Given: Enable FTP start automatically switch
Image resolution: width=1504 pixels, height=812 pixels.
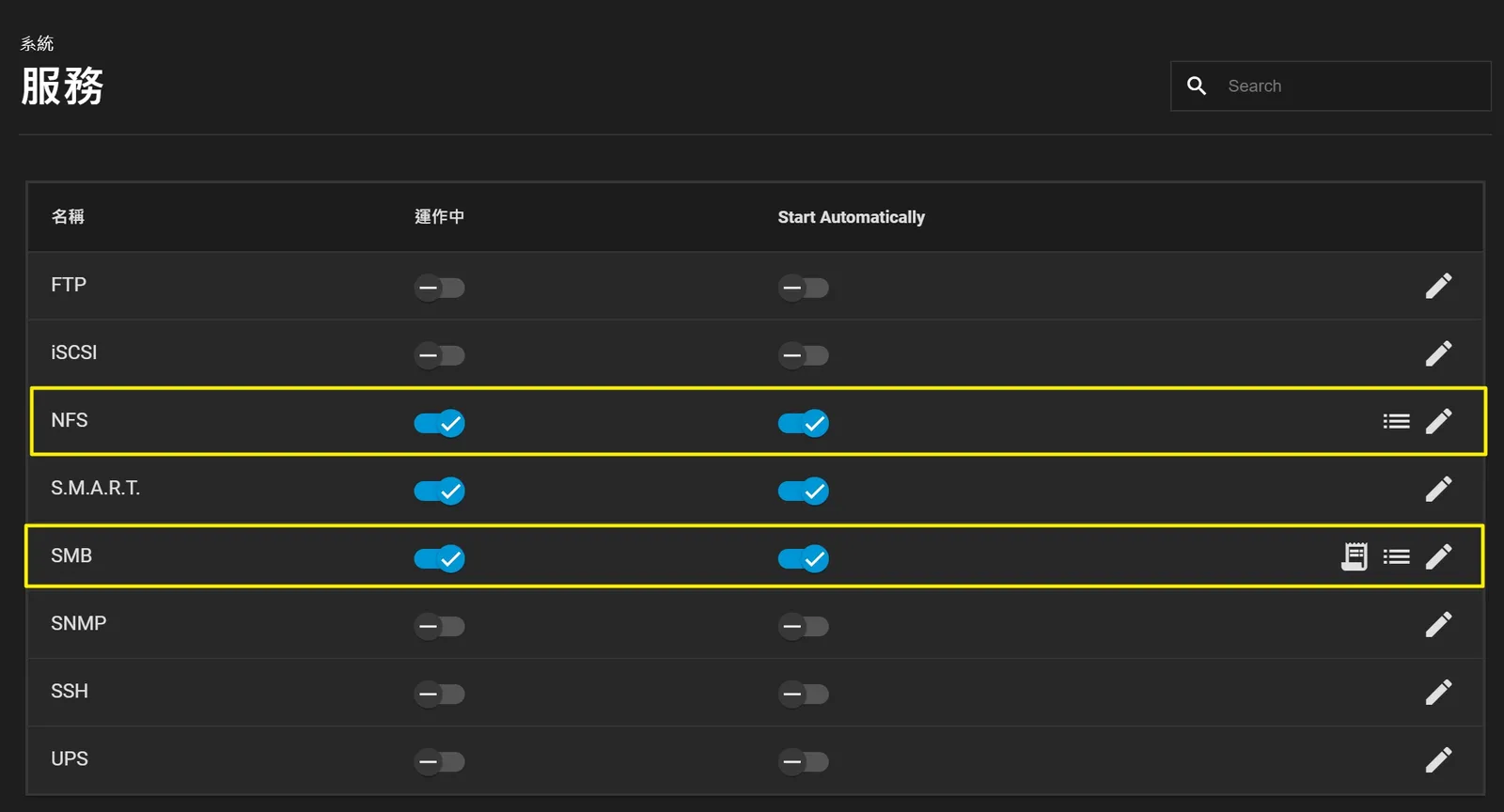Looking at the screenshot, I should point(803,288).
